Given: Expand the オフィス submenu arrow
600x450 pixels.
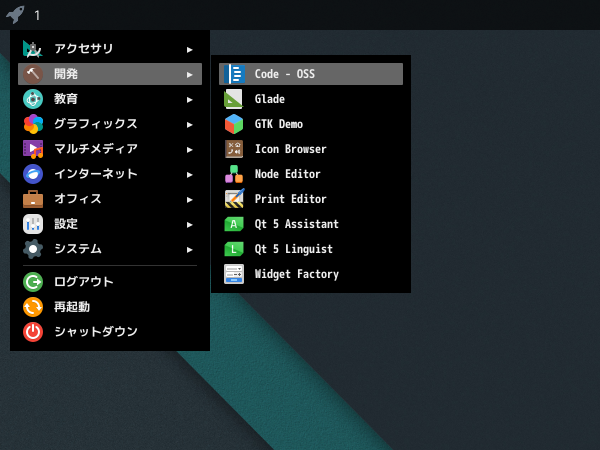Looking at the screenshot, I should [x=189, y=200].
